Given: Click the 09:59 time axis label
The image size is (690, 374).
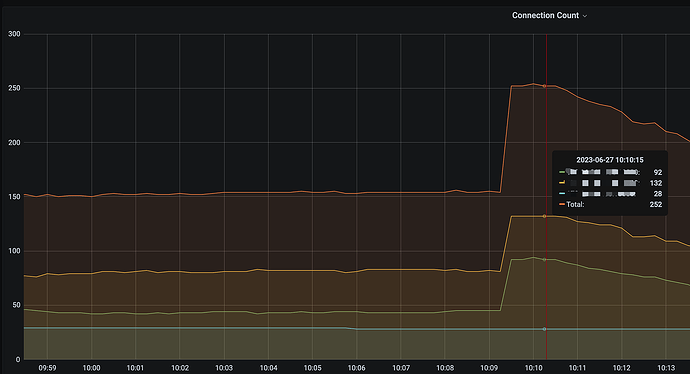Looking at the screenshot, I should point(47,368).
